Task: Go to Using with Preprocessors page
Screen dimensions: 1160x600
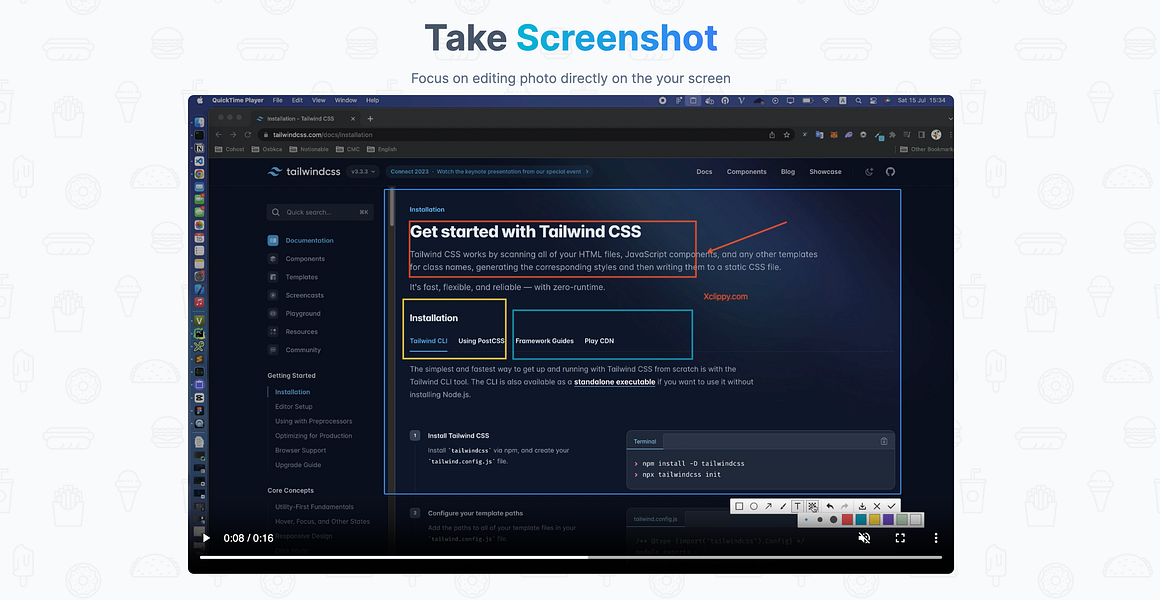Action: [314, 421]
